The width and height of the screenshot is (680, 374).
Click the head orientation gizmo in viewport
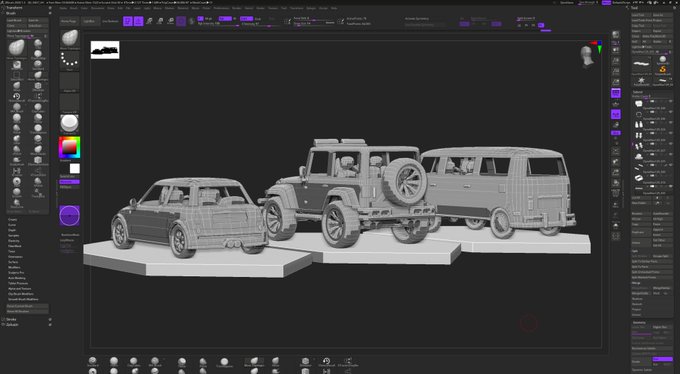587,56
